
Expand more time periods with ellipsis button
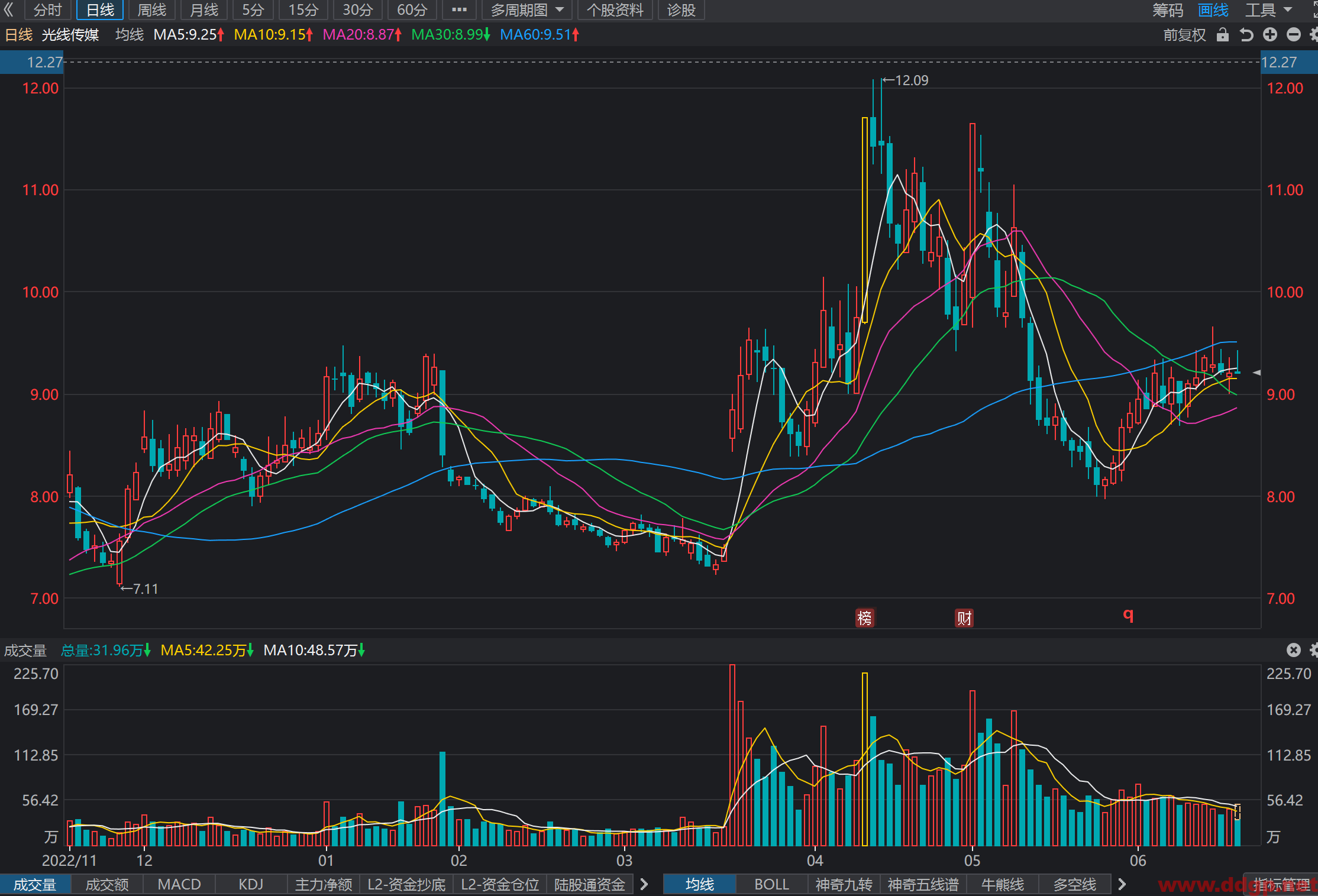coord(459,10)
